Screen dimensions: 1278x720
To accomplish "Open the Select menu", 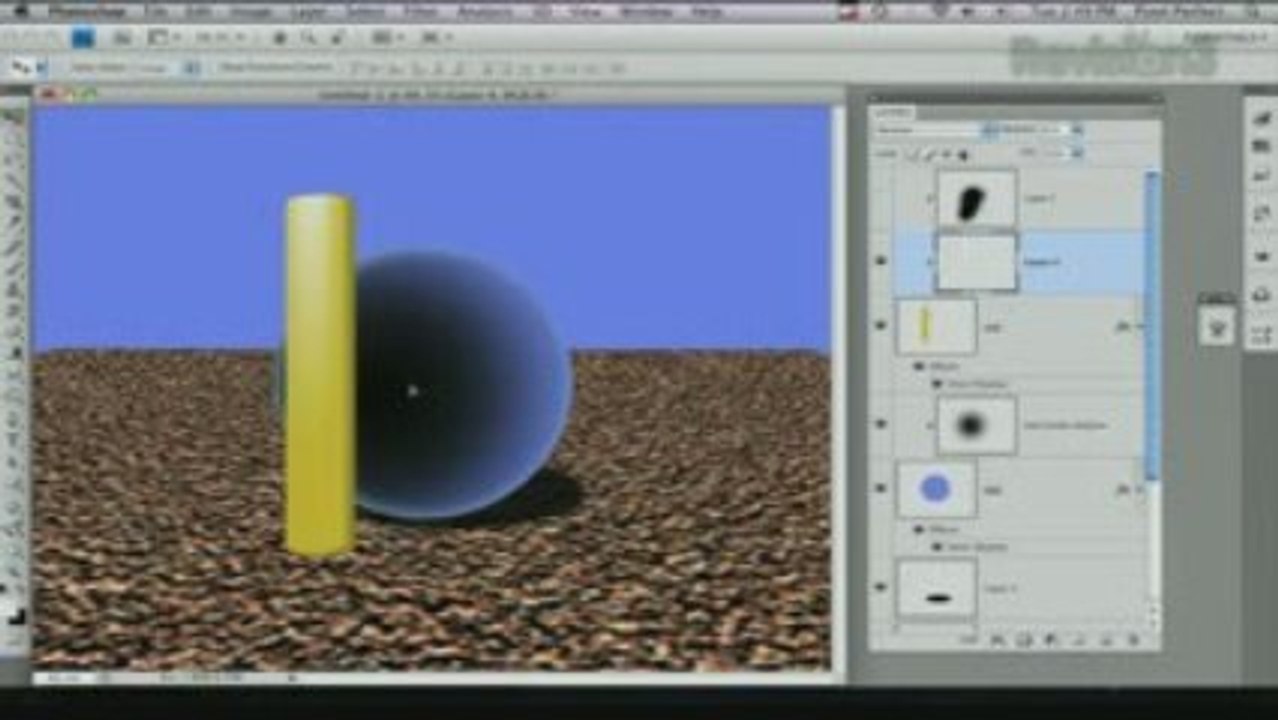I will [x=367, y=11].
